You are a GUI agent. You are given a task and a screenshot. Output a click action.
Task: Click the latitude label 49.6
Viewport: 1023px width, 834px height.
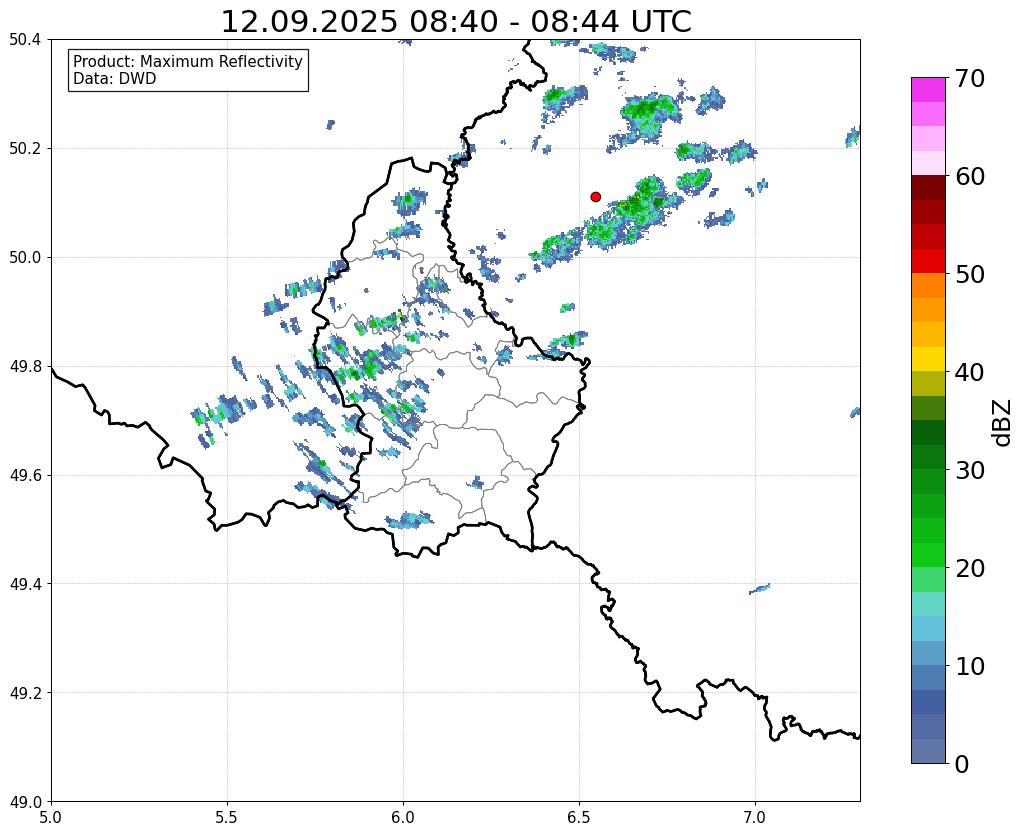click(25, 476)
